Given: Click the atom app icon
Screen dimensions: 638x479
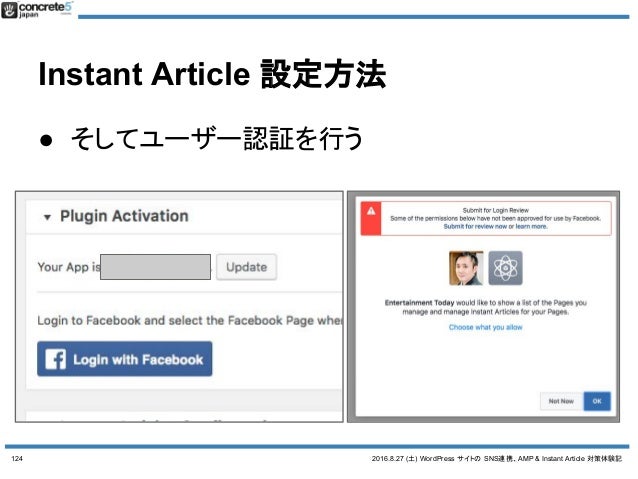Looking at the screenshot, I should point(505,268).
